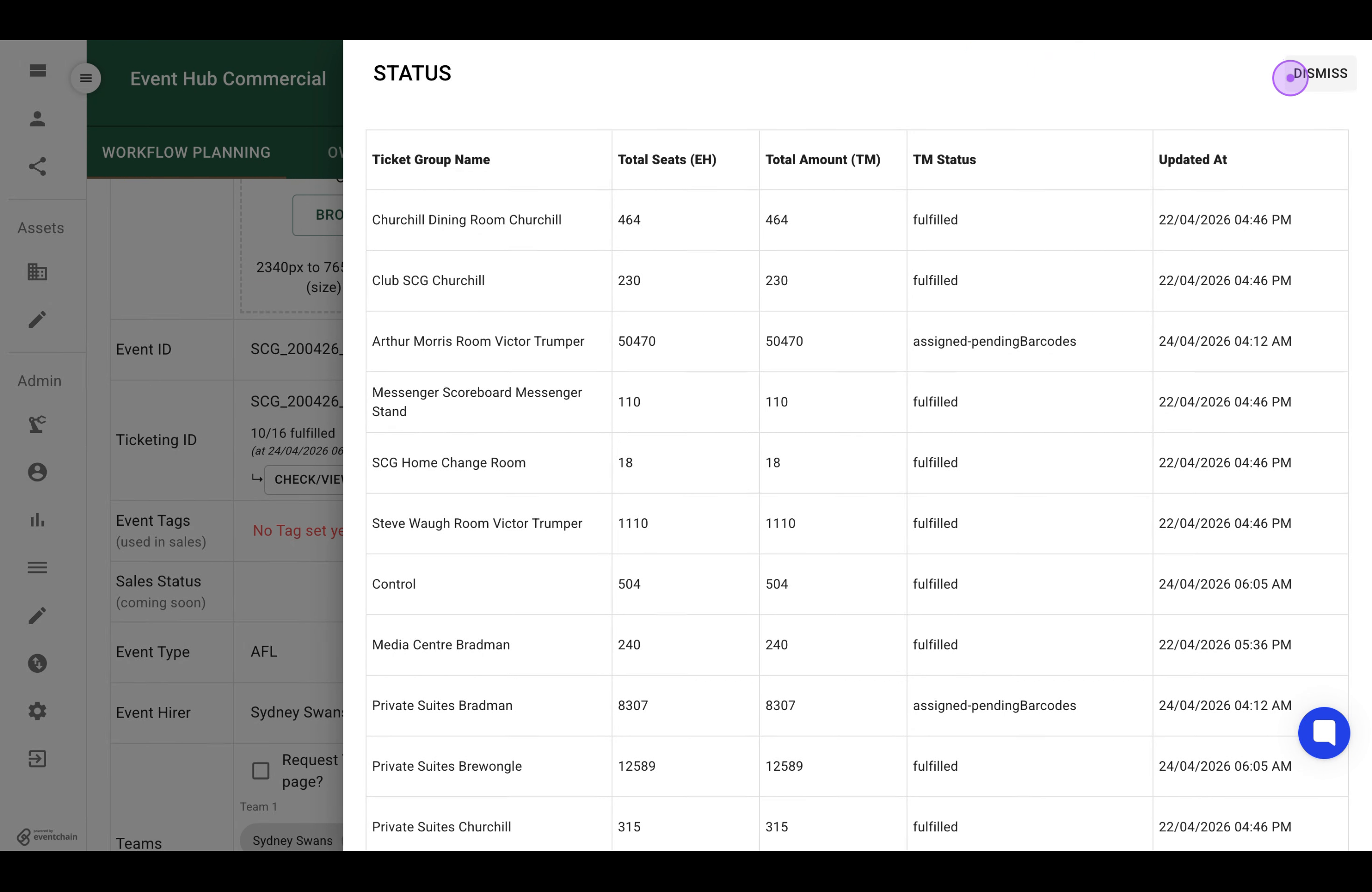1372x892 pixels.
Task: Dismiss the Status panel
Action: 1320,74
